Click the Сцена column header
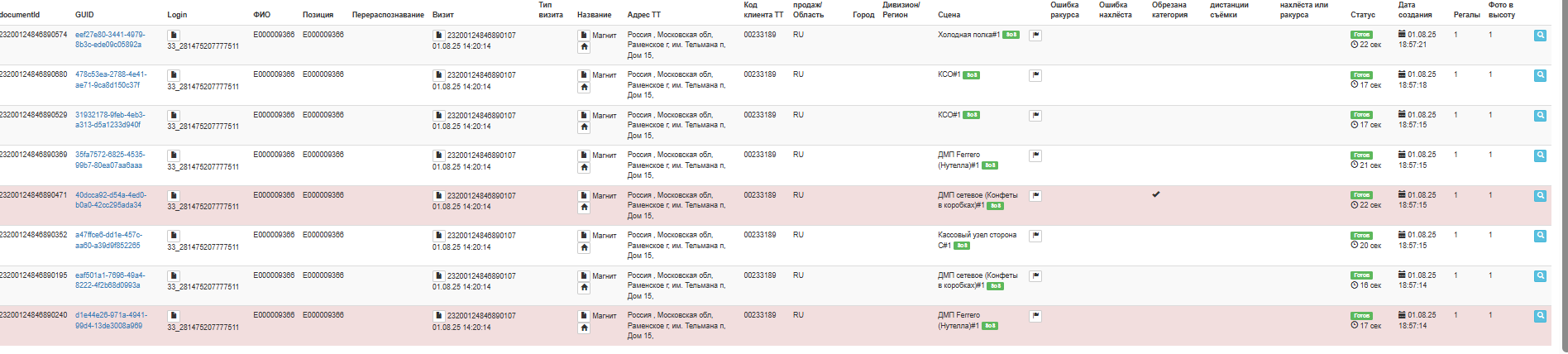Image resolution: width=1568 pixels, height=354 pixels. [949, 15]
